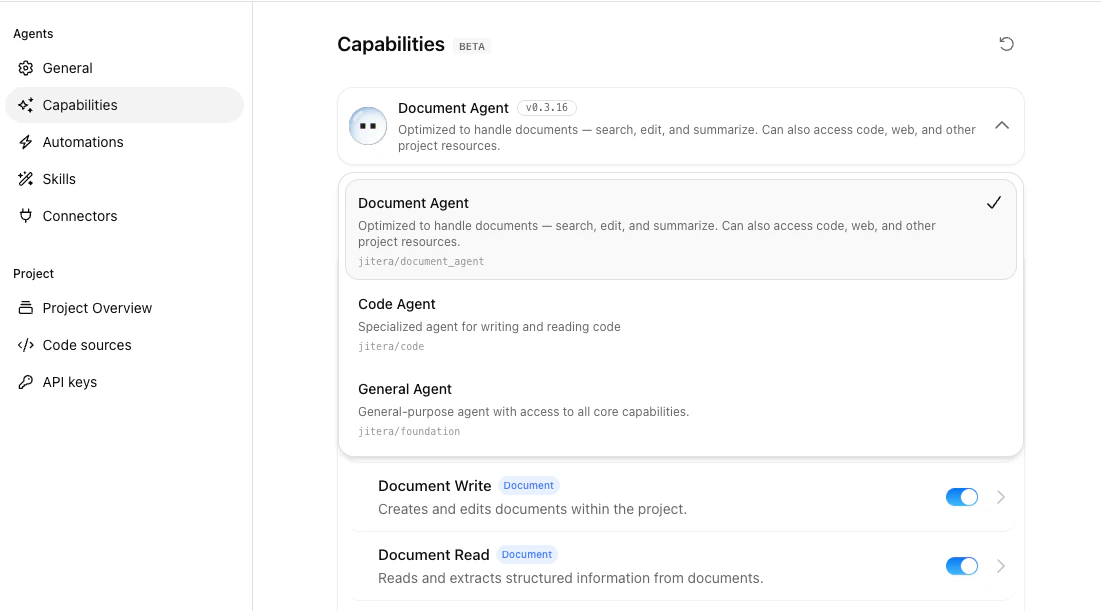This screenshot has height=611, width=1101.
Task: Click 'Creates and edits documents' description
Action: 532,509
